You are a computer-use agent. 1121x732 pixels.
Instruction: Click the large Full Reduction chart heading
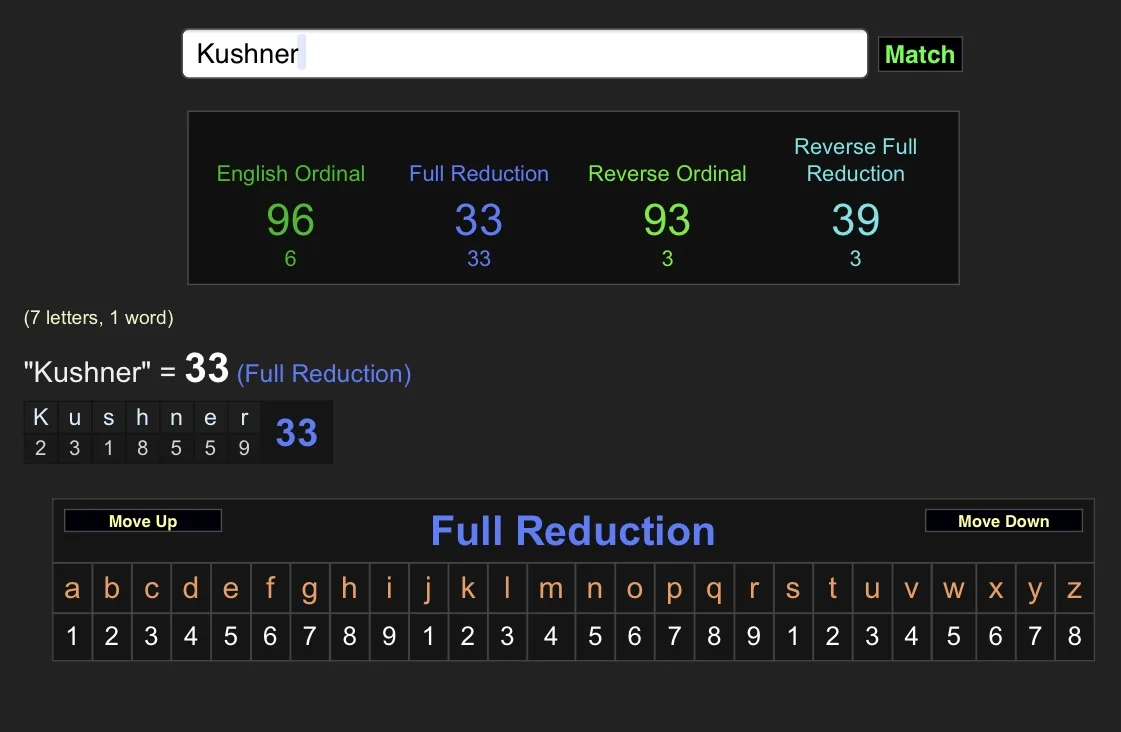[x=573, y=531]
